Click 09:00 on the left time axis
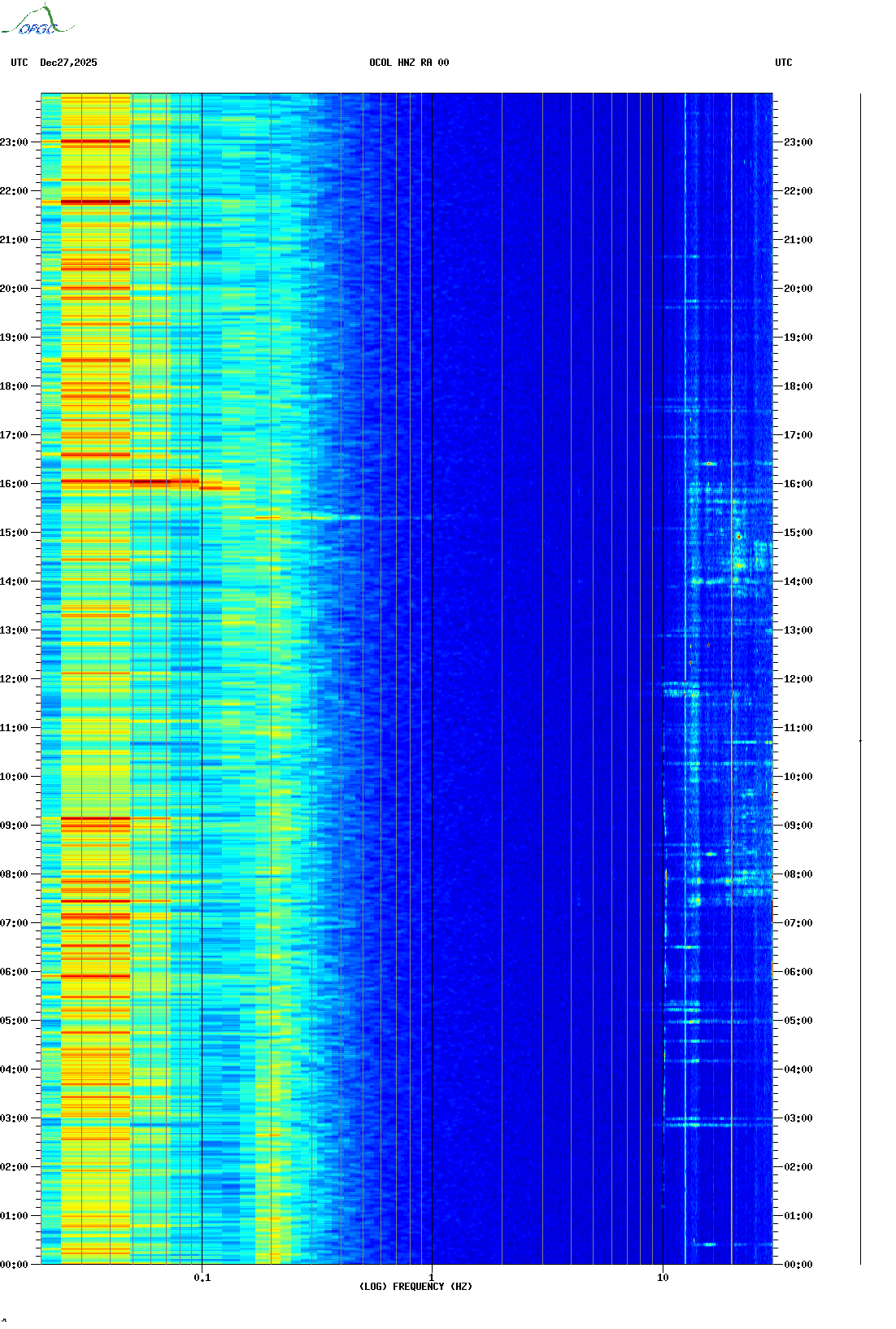Screen dimensions: 896x1329 [14, 826]
